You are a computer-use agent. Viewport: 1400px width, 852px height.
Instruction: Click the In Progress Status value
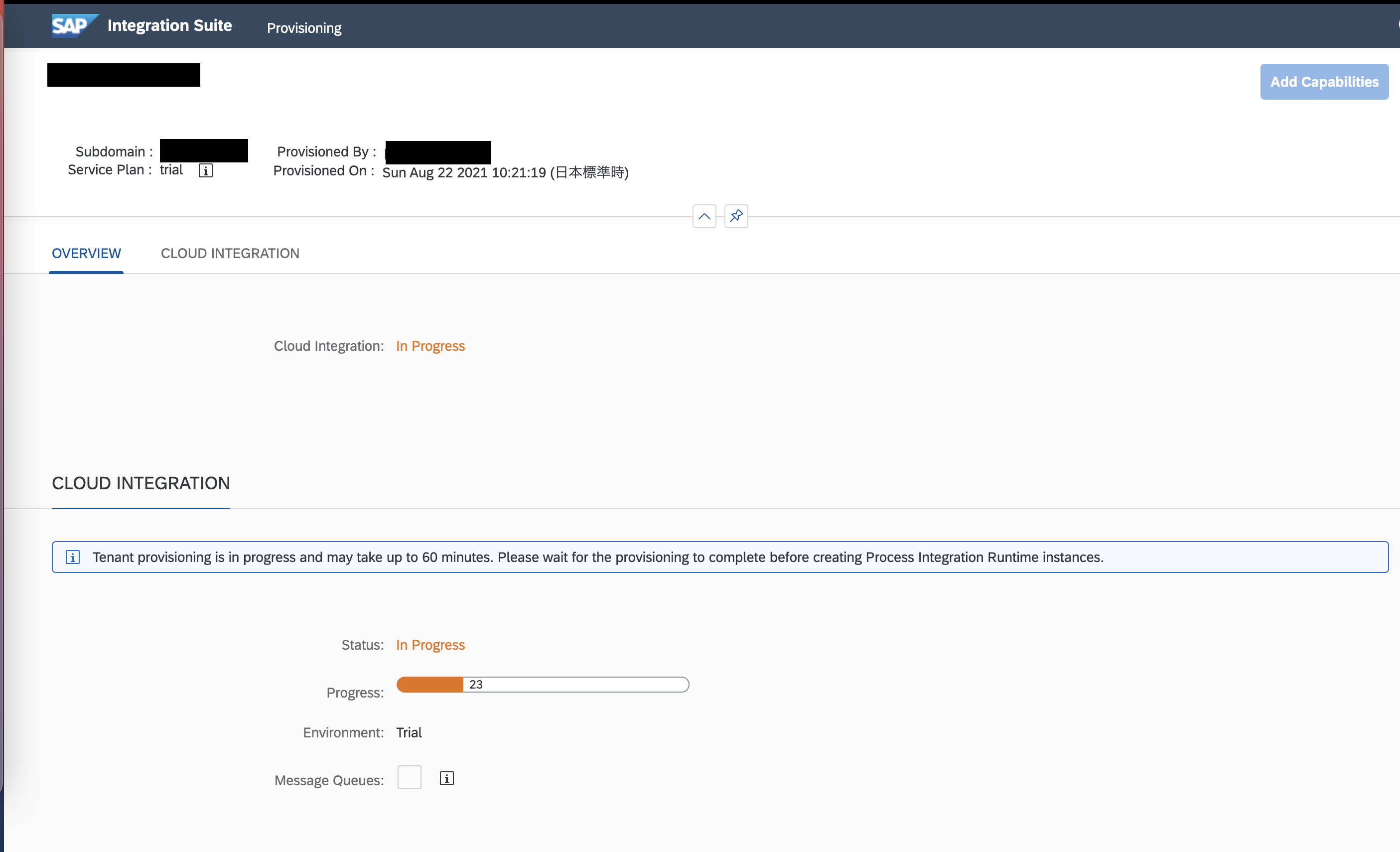tap(430, 645)
